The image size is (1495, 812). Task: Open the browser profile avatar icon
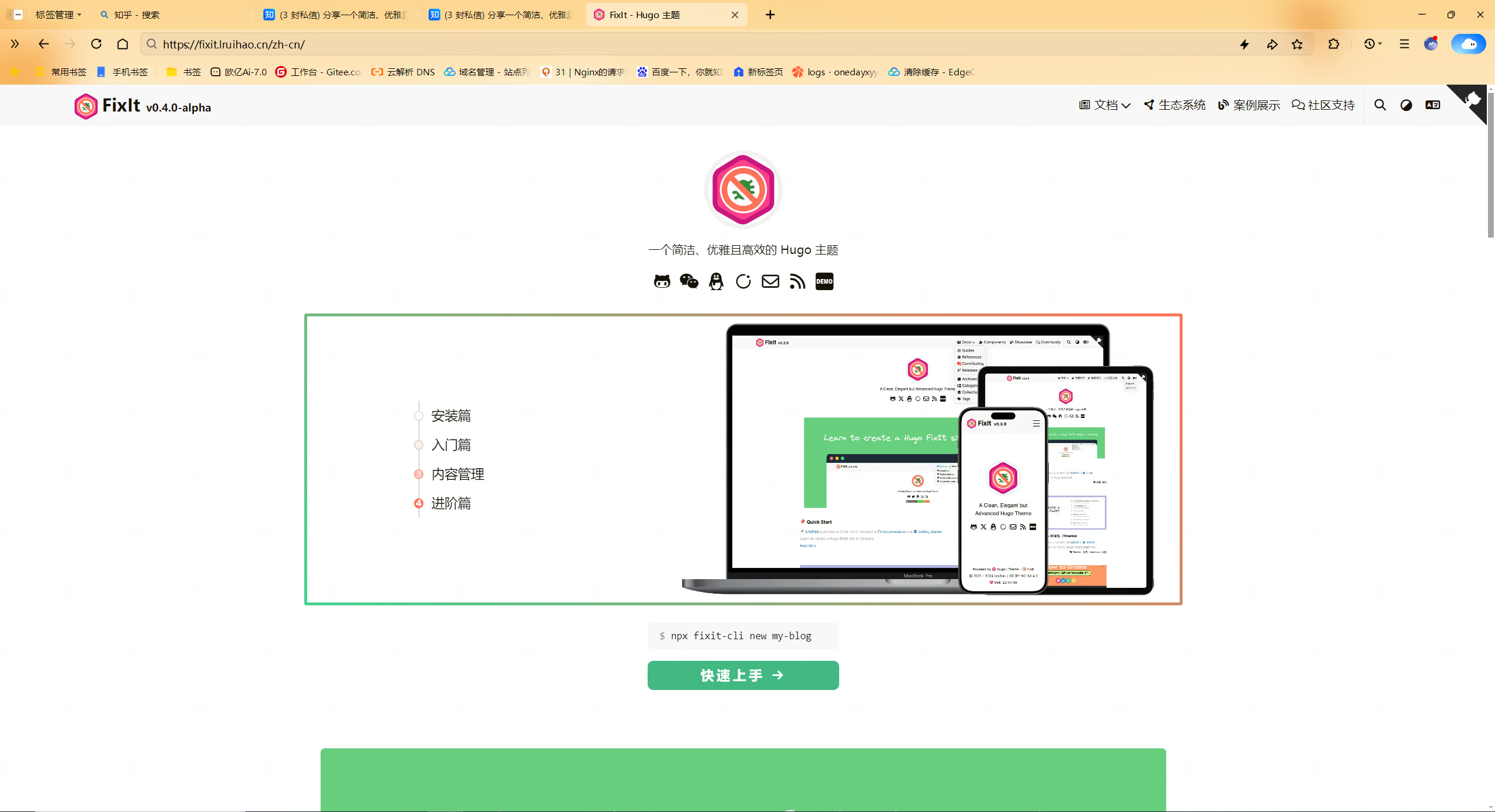(1431, 44)
